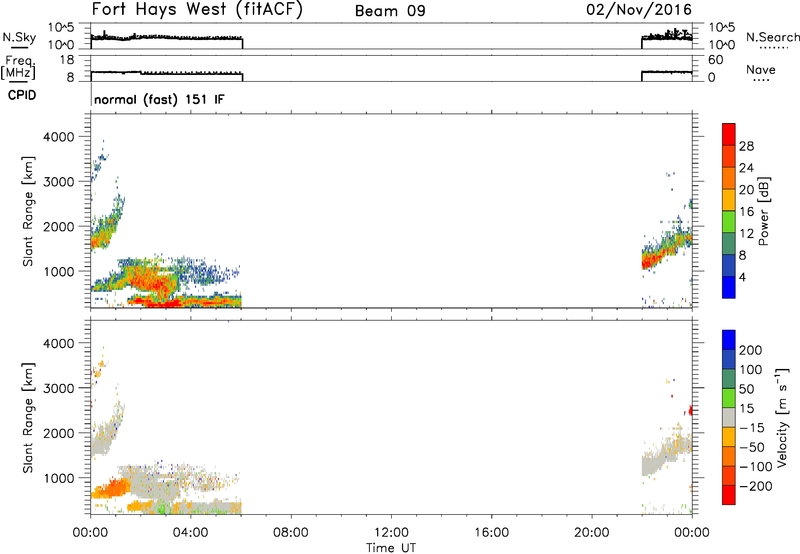Click the 'Fort Hays West (fitACF)' title
This screenshot has height=554, width=800.
[197, 10]
